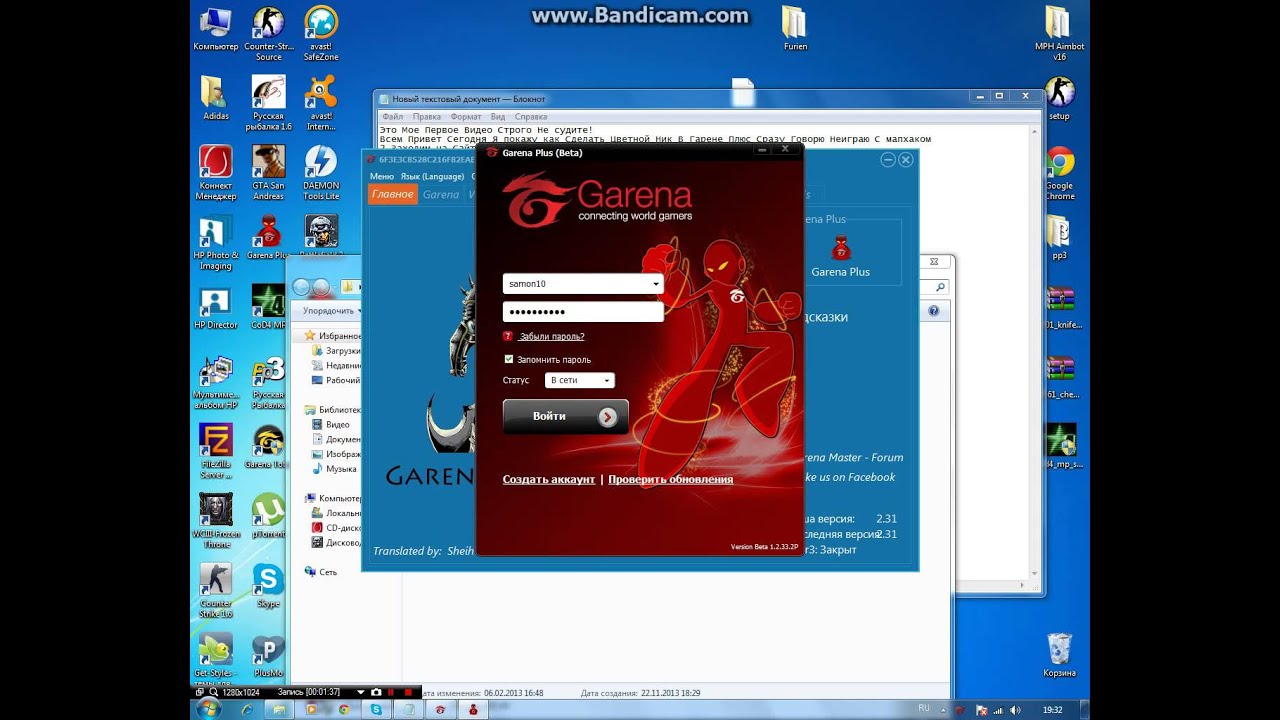The width and height of the screenshot is (1280, 720).
Task: Open the Коннект Менеджер desktop icon
Action: 216,172
